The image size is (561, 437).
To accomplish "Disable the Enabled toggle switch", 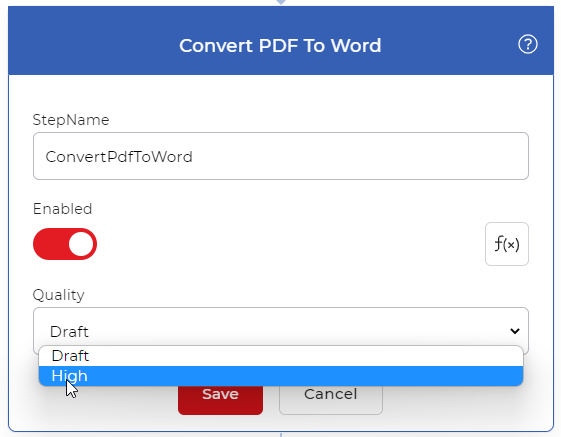I will [x=65, y=244].
